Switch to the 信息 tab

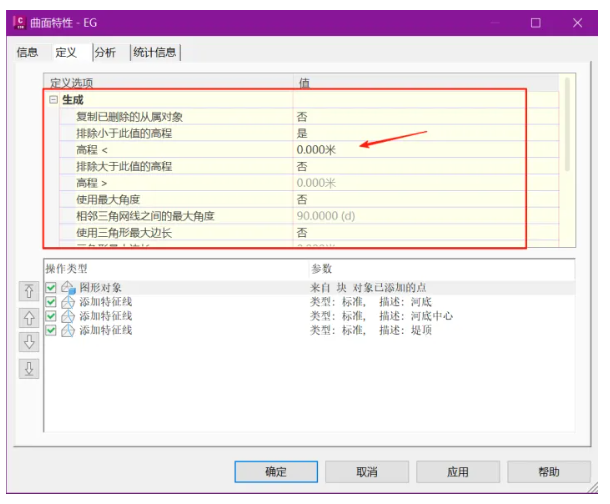[x=27, y=52]
